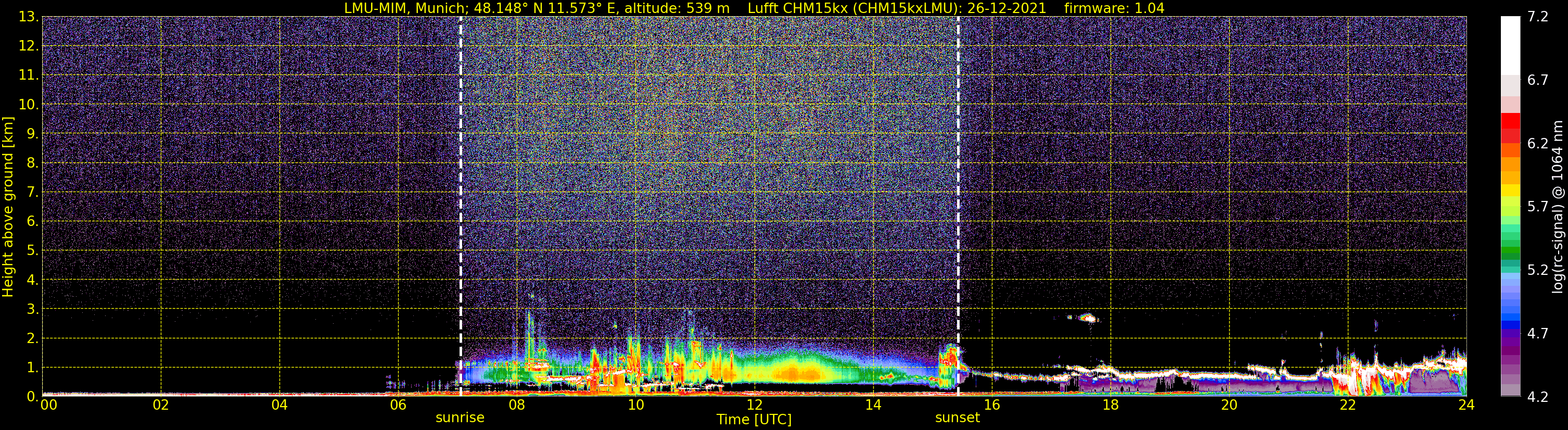Click the height axis tick label "13."
The width and height of the screenshot is (1568, 430).
(29, 17)
